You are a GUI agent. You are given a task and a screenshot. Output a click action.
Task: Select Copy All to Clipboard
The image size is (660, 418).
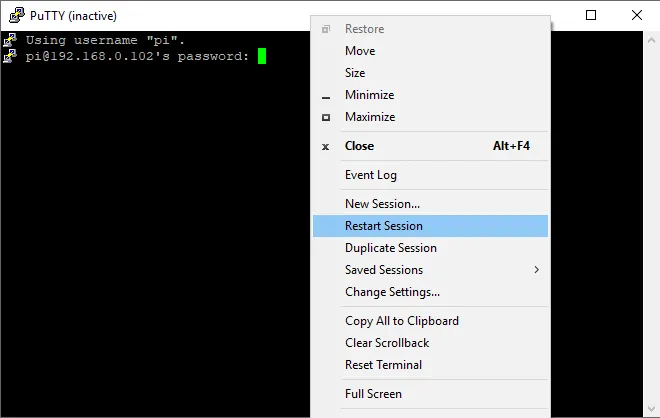coord(430,321)
